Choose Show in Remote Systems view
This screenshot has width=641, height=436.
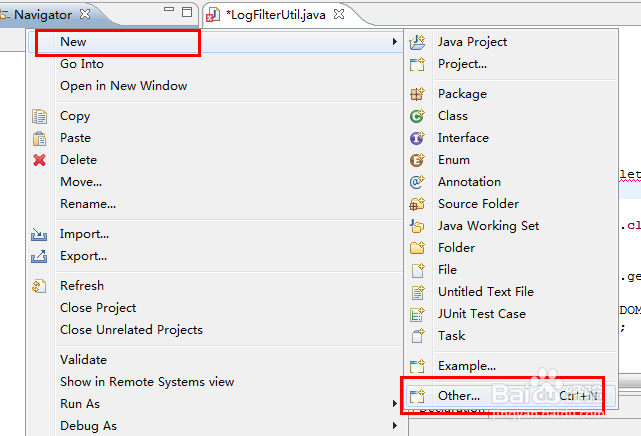(147, 382)
